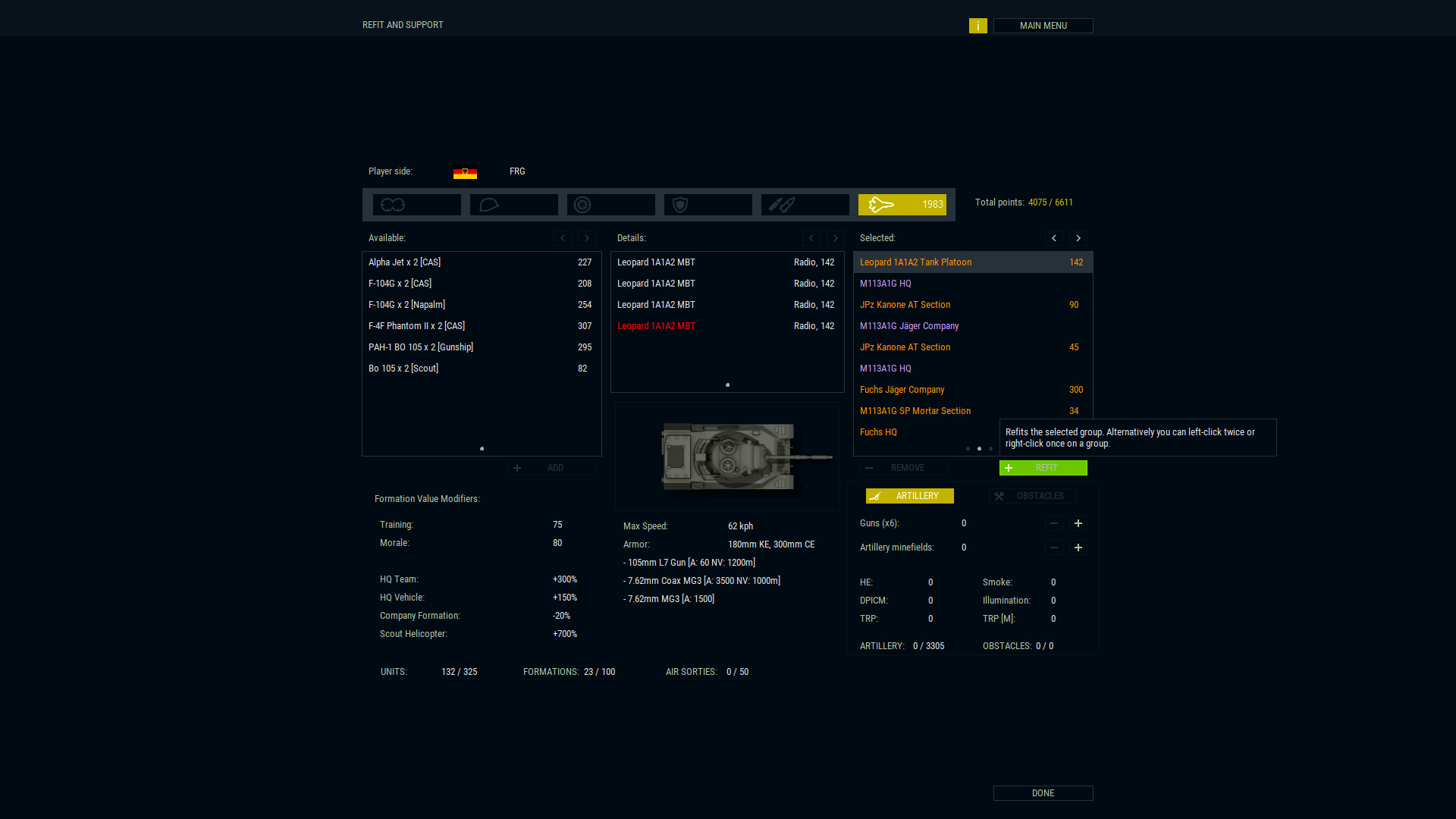1456x819 pixels.
Task: Click the yellow info icon in top bar
Action: tap(978, 26)
